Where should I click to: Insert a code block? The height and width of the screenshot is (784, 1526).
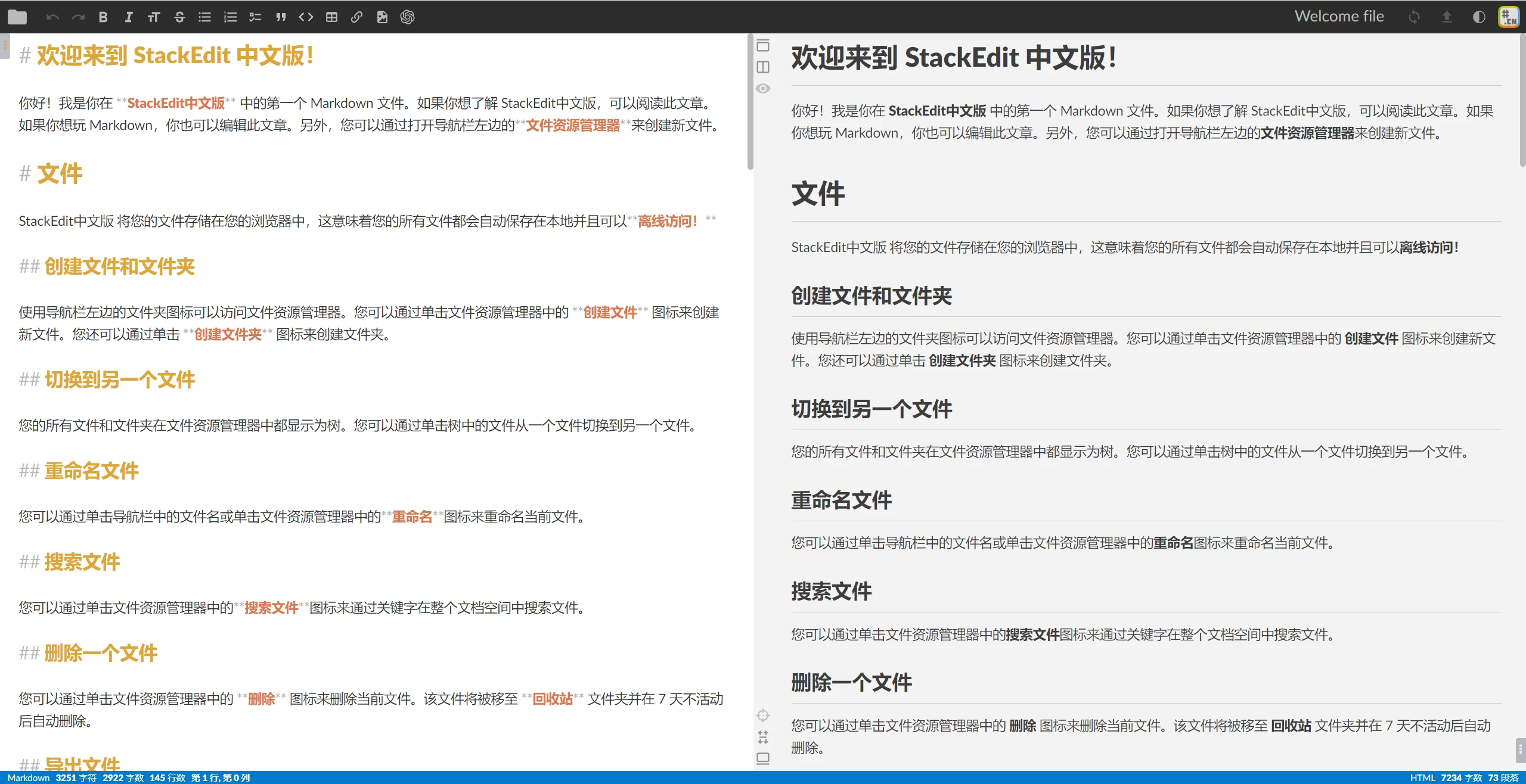coord(306,17)
